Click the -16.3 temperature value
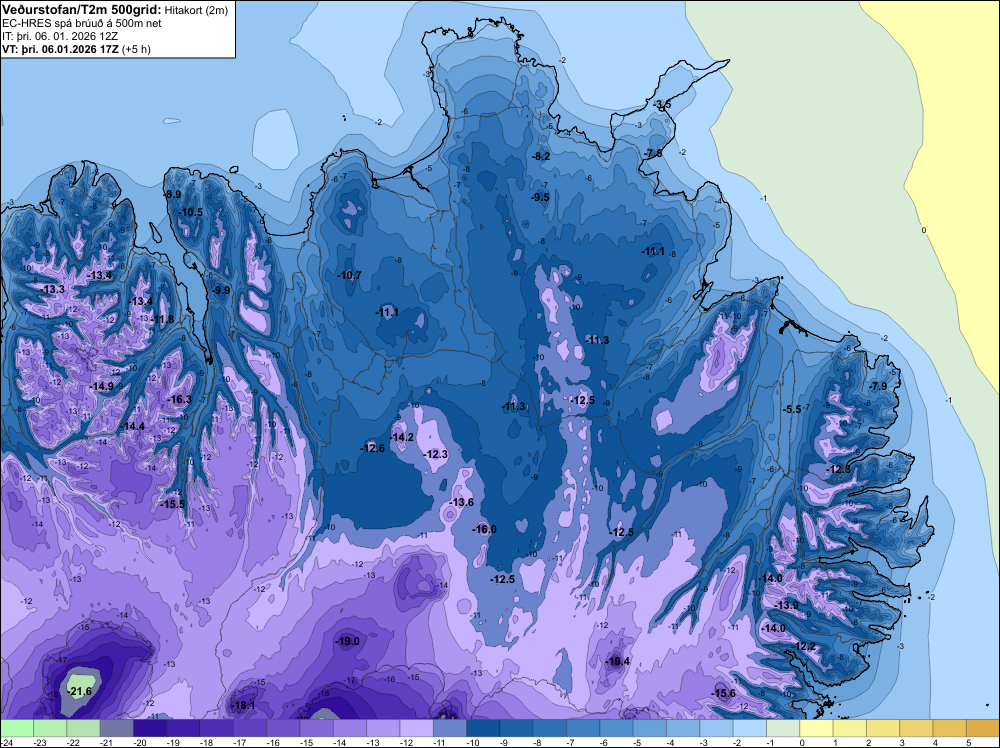Screen dimensions: 1000x748 (179, 399)
